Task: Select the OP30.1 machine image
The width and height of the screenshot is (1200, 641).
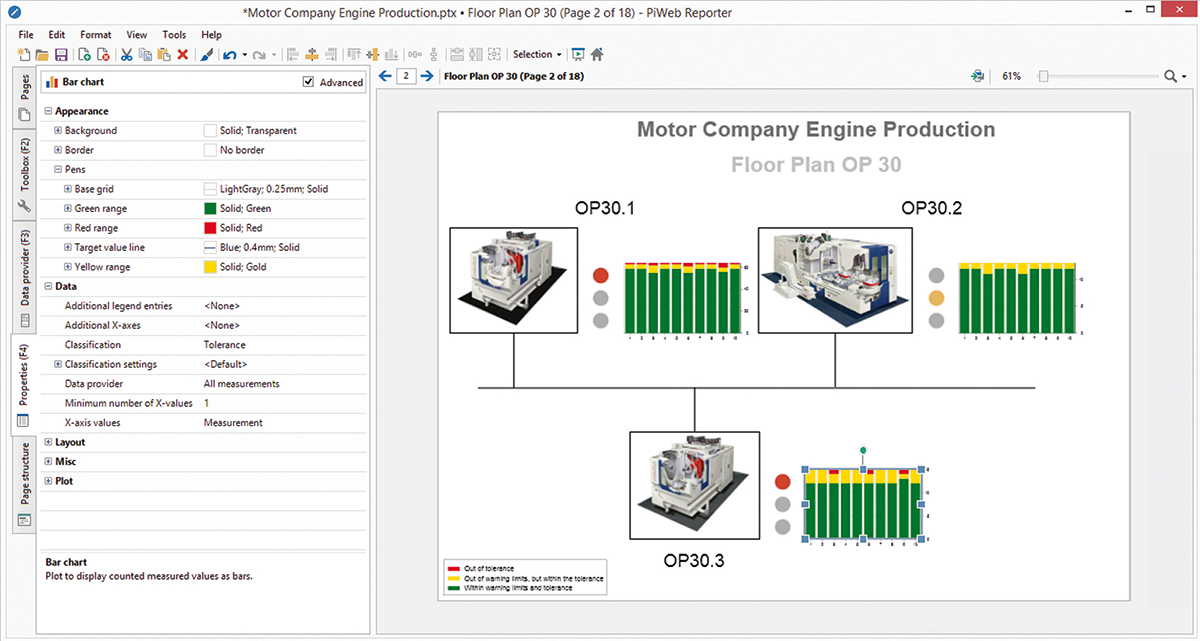Action: [x=514, y=280]
